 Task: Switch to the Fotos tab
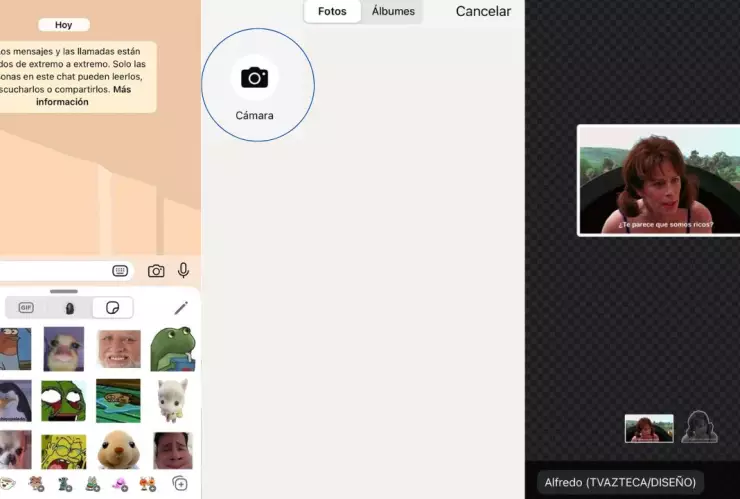tap(332, 11)
